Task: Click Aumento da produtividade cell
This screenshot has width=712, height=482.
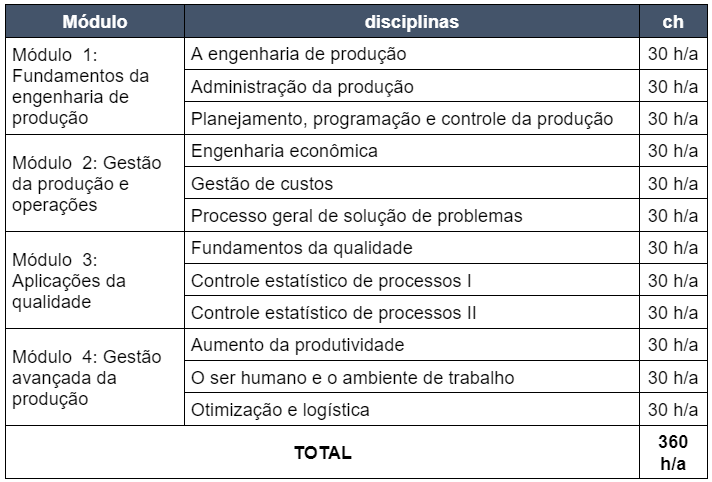Action: (x=412, y=345)
